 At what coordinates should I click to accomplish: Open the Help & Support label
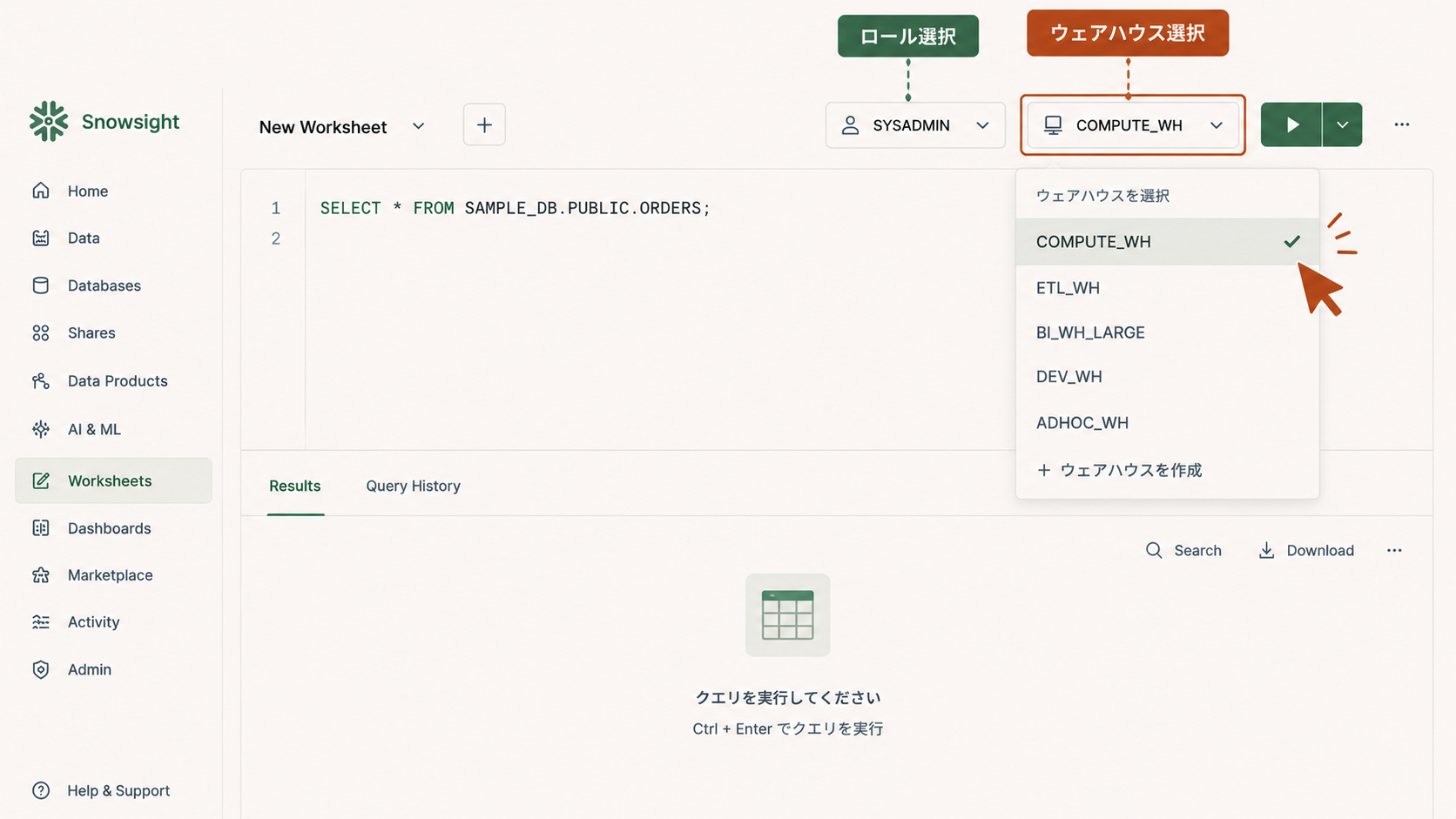tap(118, 790)
